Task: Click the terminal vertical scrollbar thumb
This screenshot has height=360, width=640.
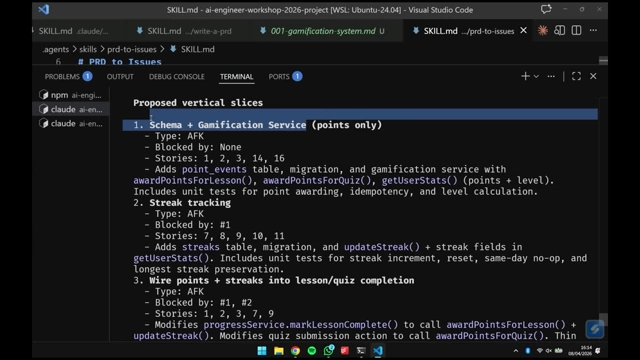Action: point(603,319)
